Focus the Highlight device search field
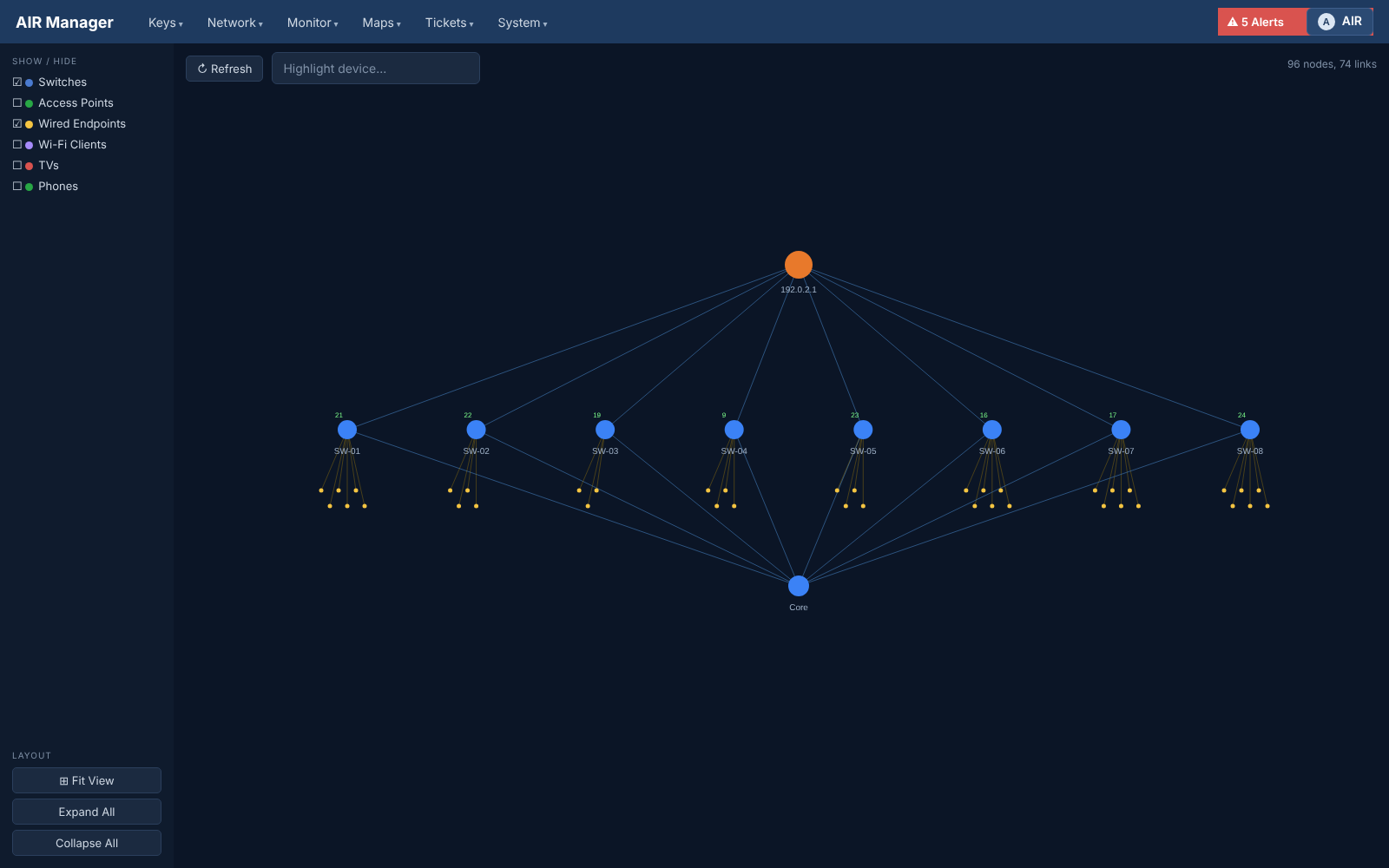Viewport: 1389px width, 868px height. click(x=375, y=69)
